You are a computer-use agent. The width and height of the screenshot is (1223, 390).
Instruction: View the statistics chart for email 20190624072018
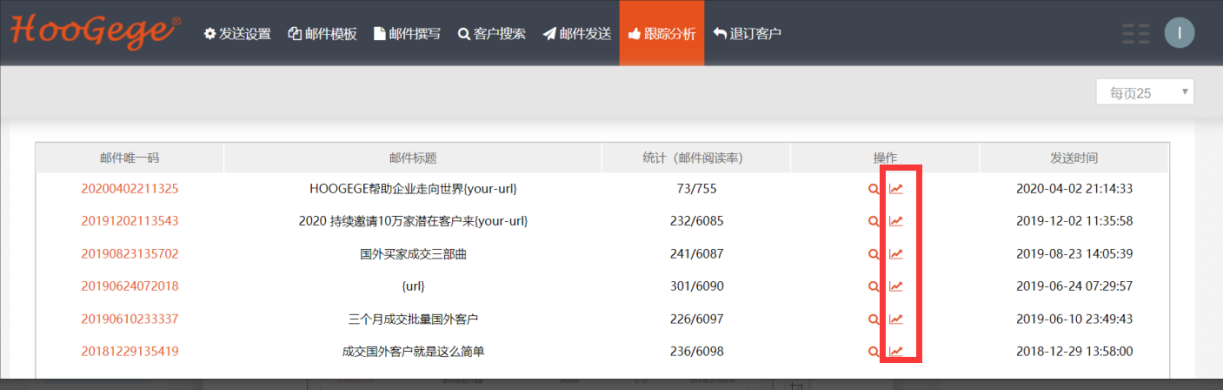[896, 287]
